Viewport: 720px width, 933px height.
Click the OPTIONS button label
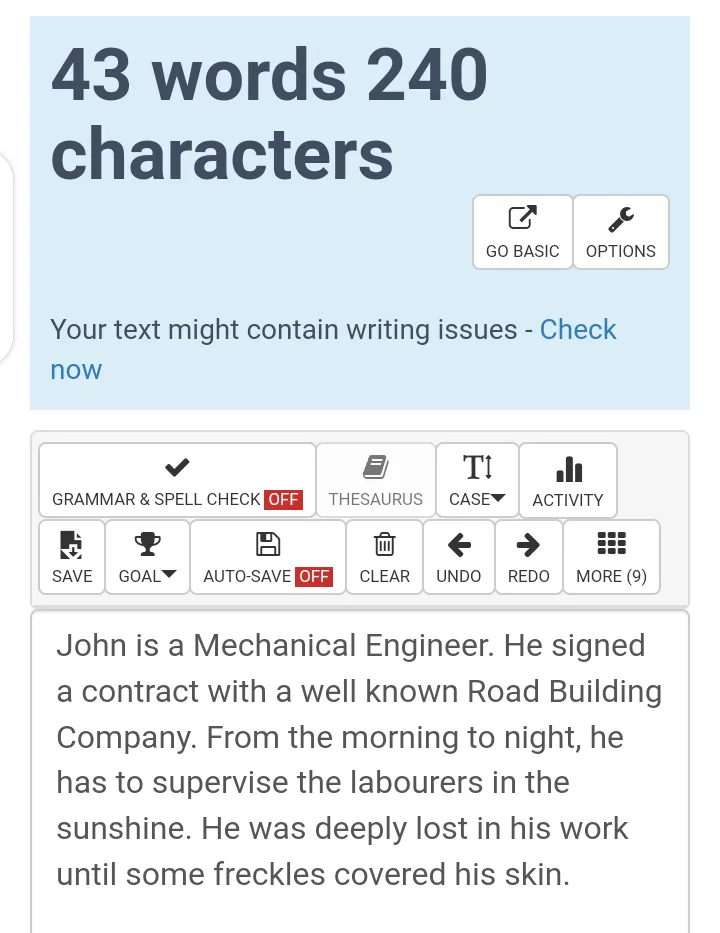[620, 251]
